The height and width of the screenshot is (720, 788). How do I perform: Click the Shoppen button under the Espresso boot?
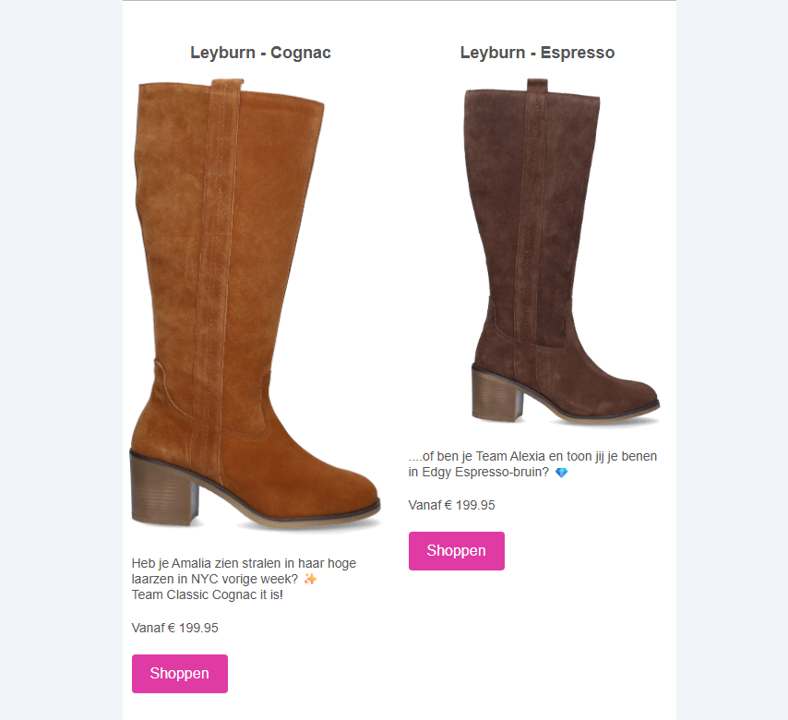456,551
